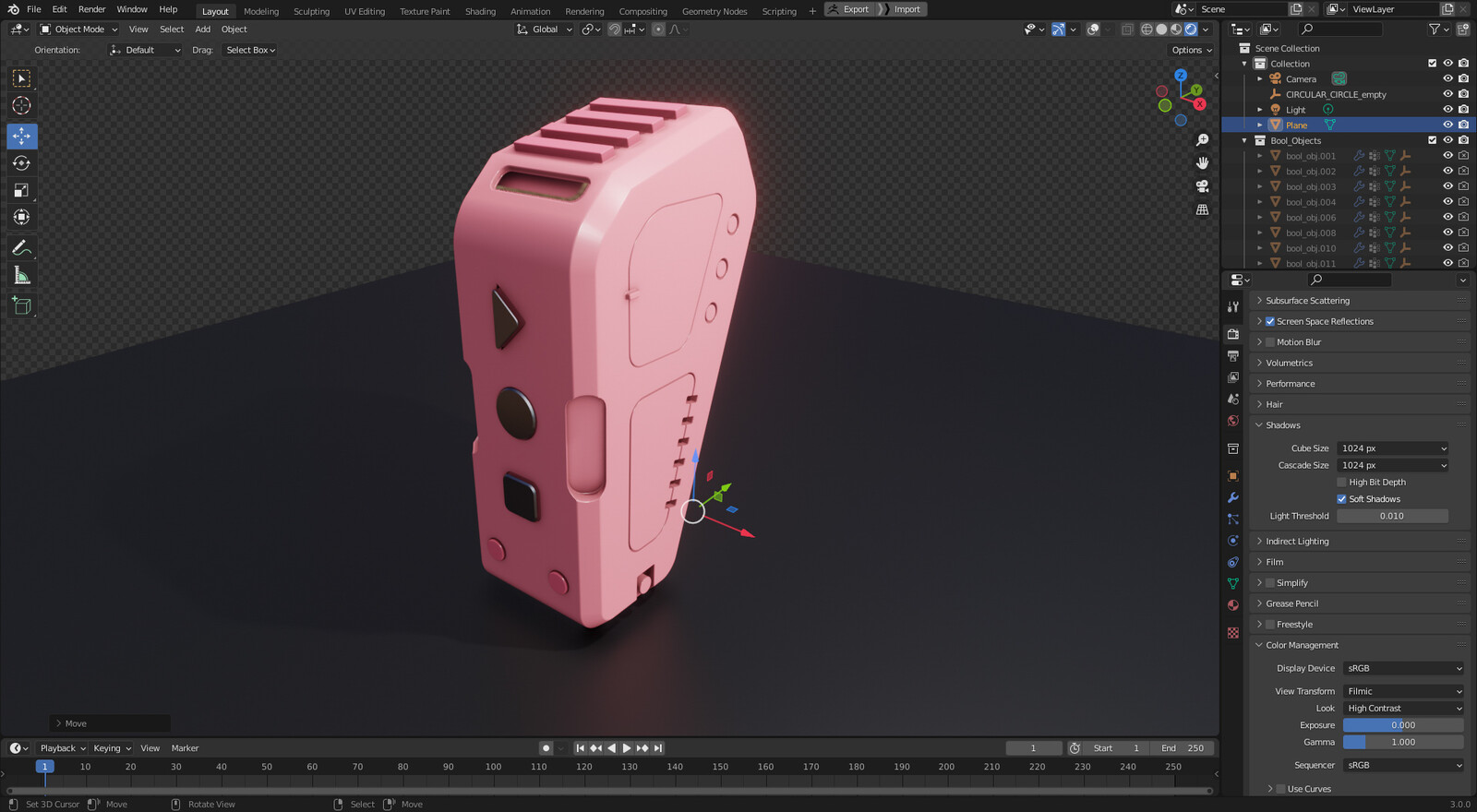Open the File menu

click(34, 9)
